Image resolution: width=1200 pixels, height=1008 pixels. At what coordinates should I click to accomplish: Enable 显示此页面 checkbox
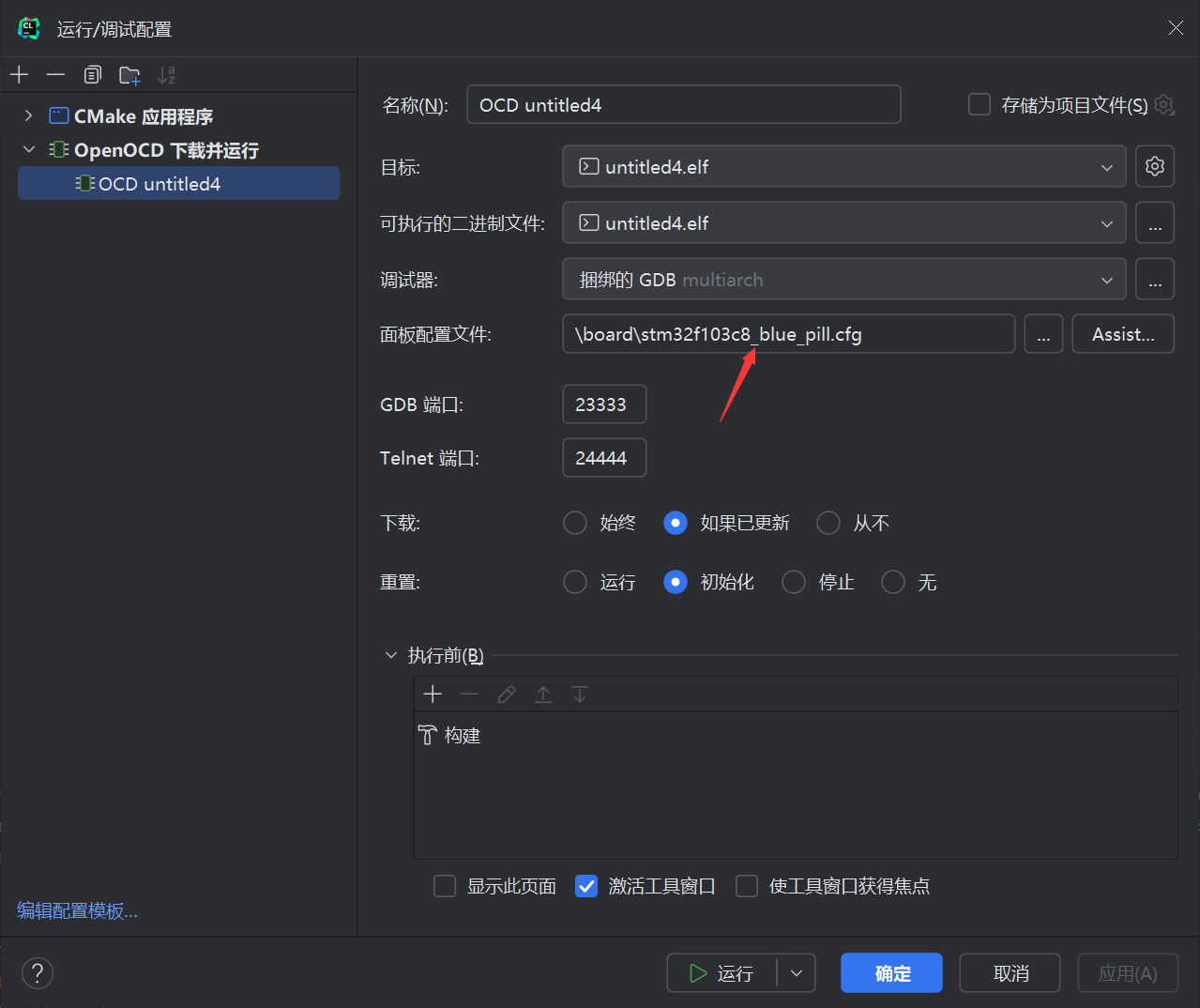[445, 886]
